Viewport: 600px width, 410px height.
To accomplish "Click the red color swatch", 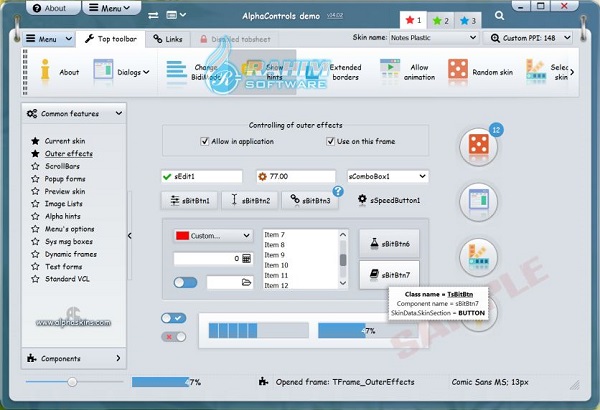I will (182, 236).
